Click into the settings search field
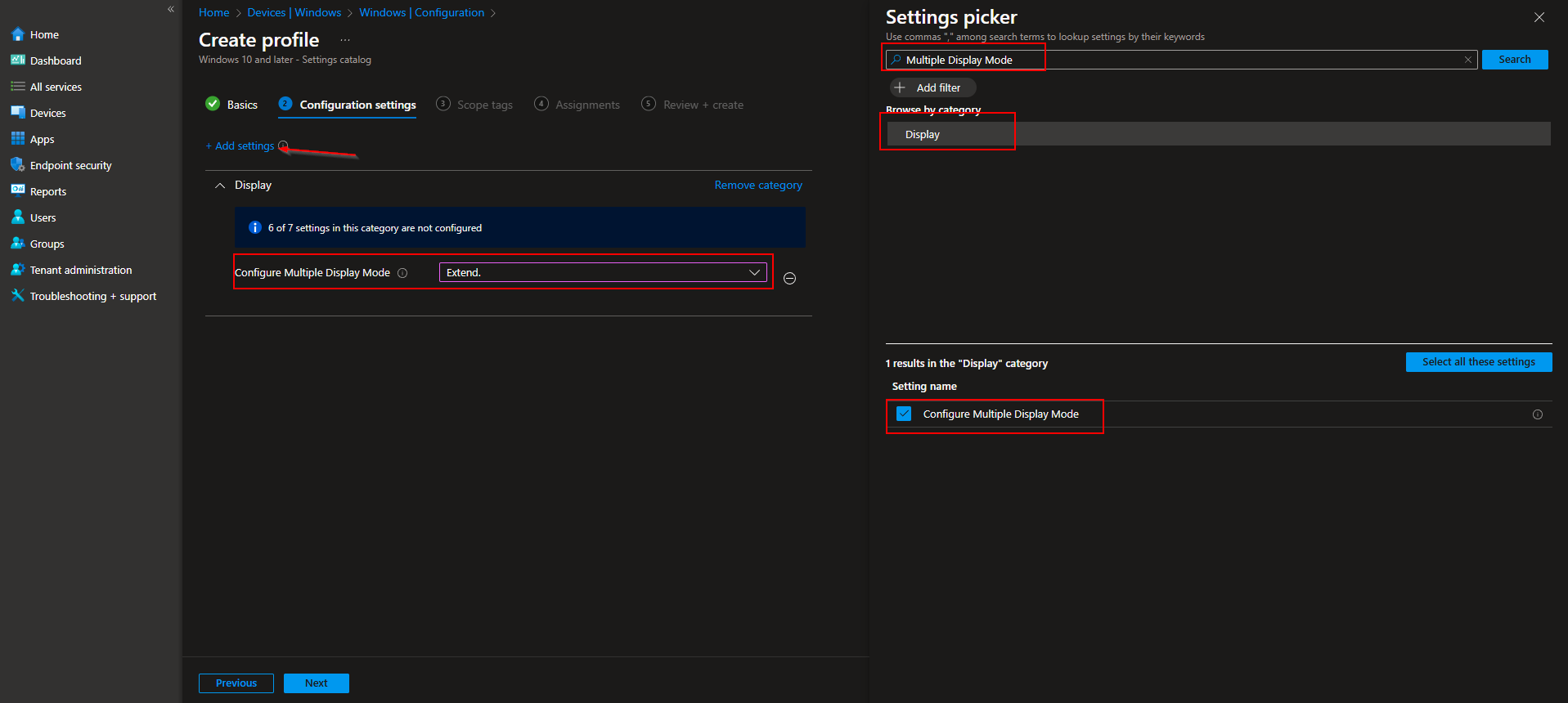Image resolution: width=1568 pixels, height=703 pixels. click(1182, 60)
